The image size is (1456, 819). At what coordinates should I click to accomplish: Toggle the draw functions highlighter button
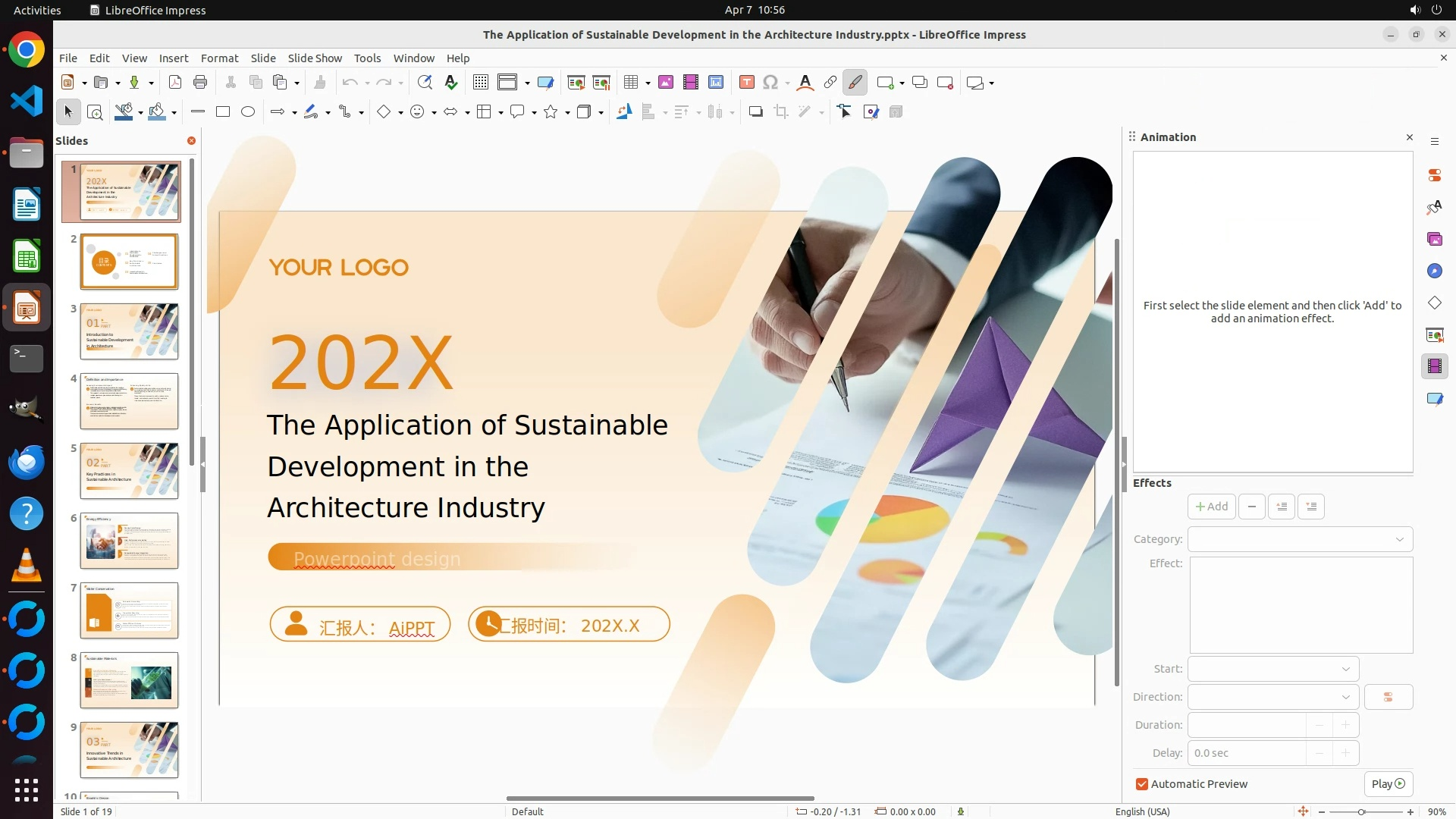click(855, 83)
